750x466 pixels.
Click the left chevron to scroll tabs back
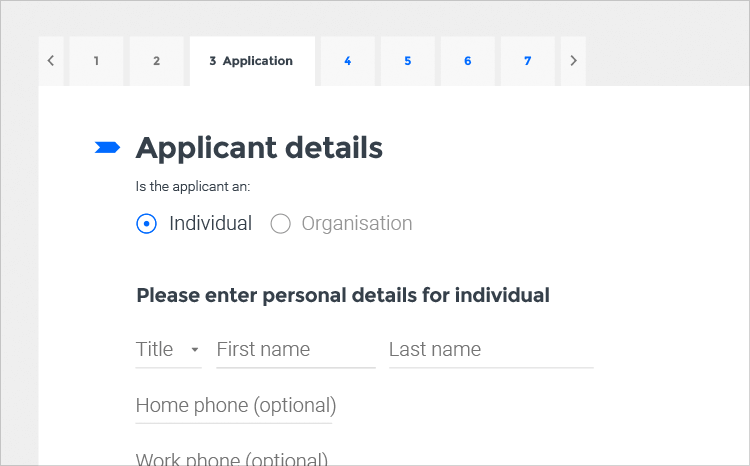coord(51,61)
